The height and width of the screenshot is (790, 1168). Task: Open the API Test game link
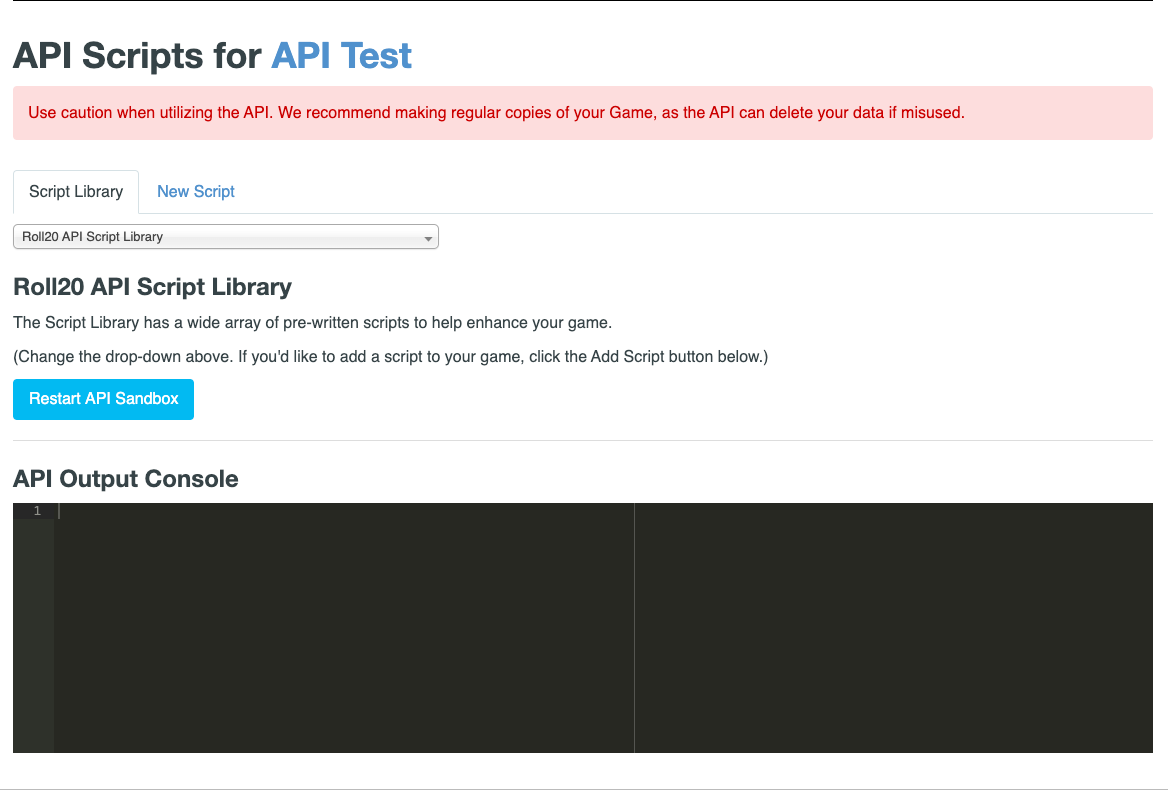[x=341, y=56]
